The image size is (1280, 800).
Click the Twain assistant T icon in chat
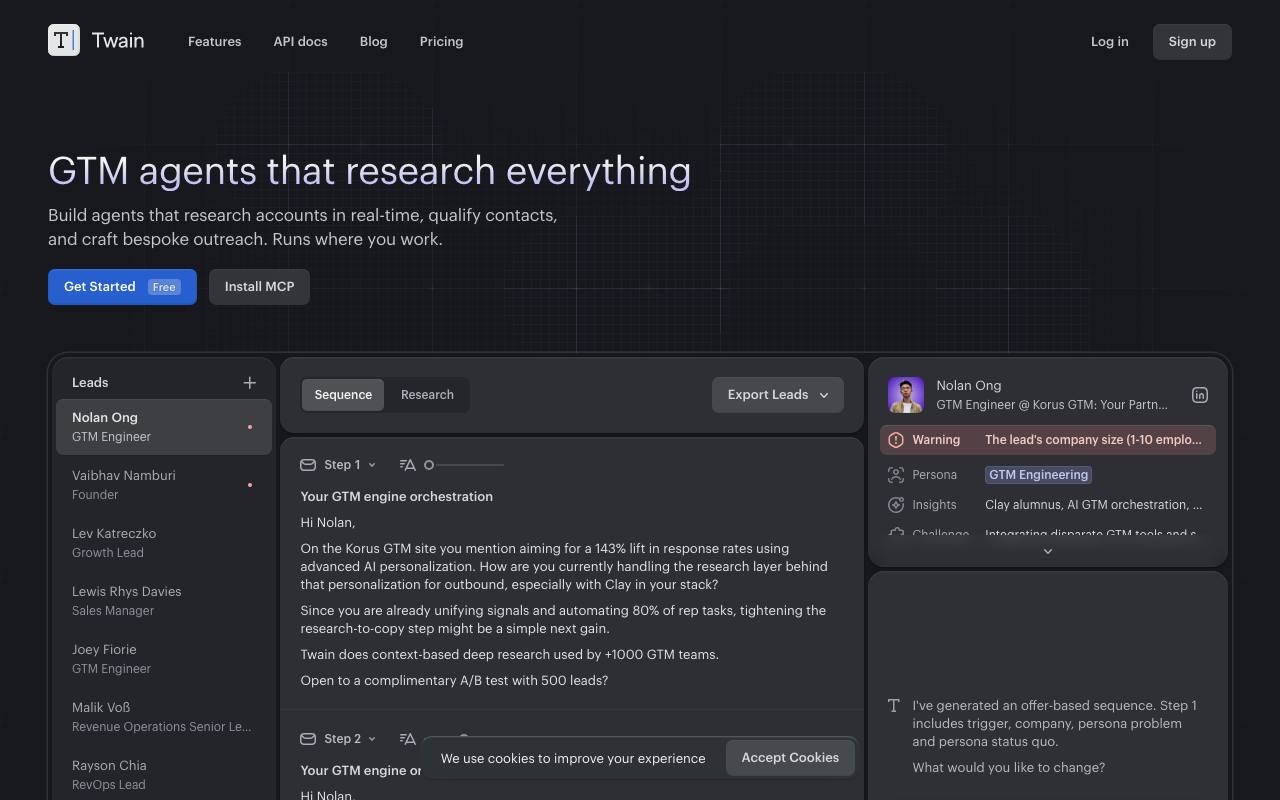[894, 705]
